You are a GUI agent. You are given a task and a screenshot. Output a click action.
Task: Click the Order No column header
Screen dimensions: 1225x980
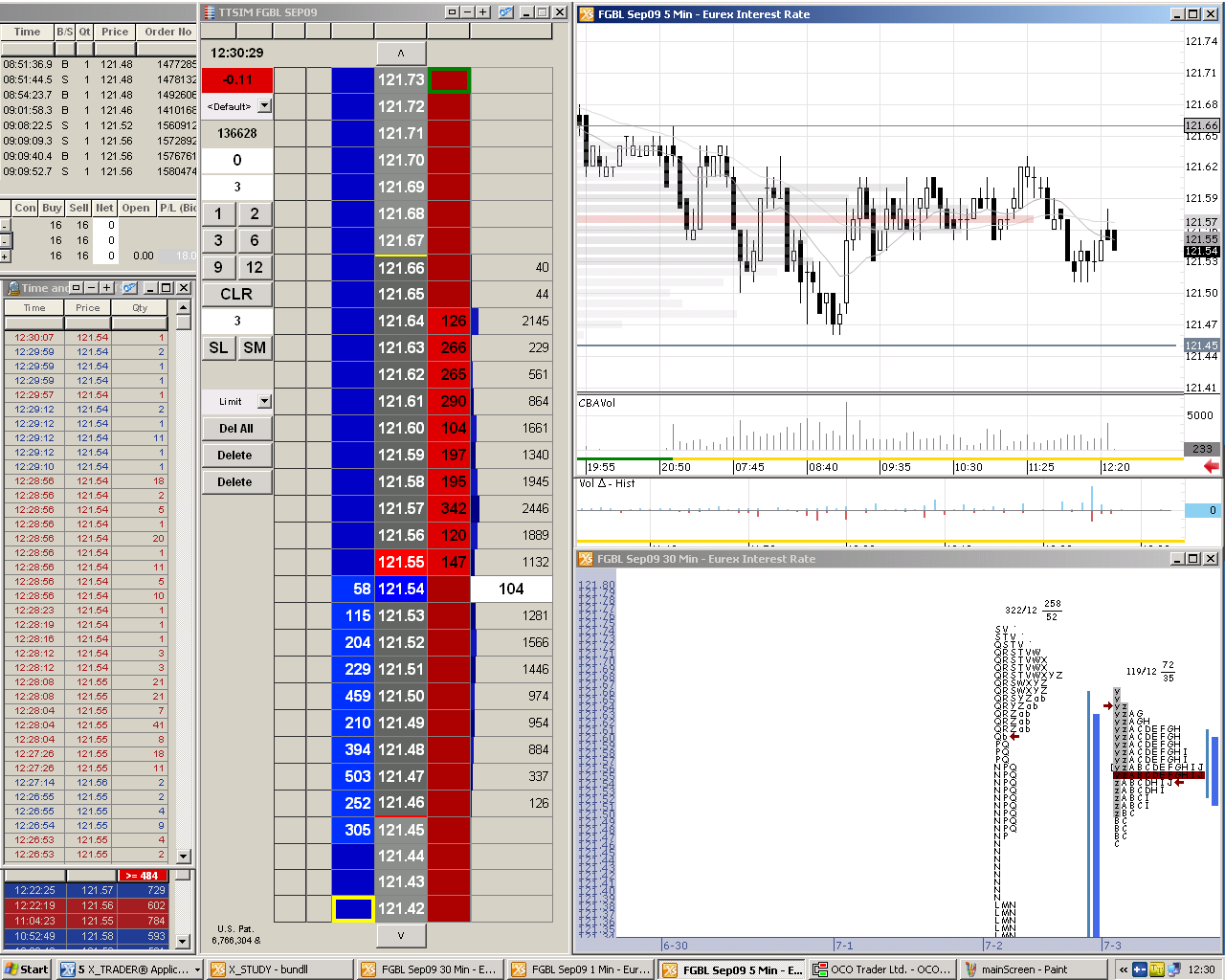[x=167, y=32]
